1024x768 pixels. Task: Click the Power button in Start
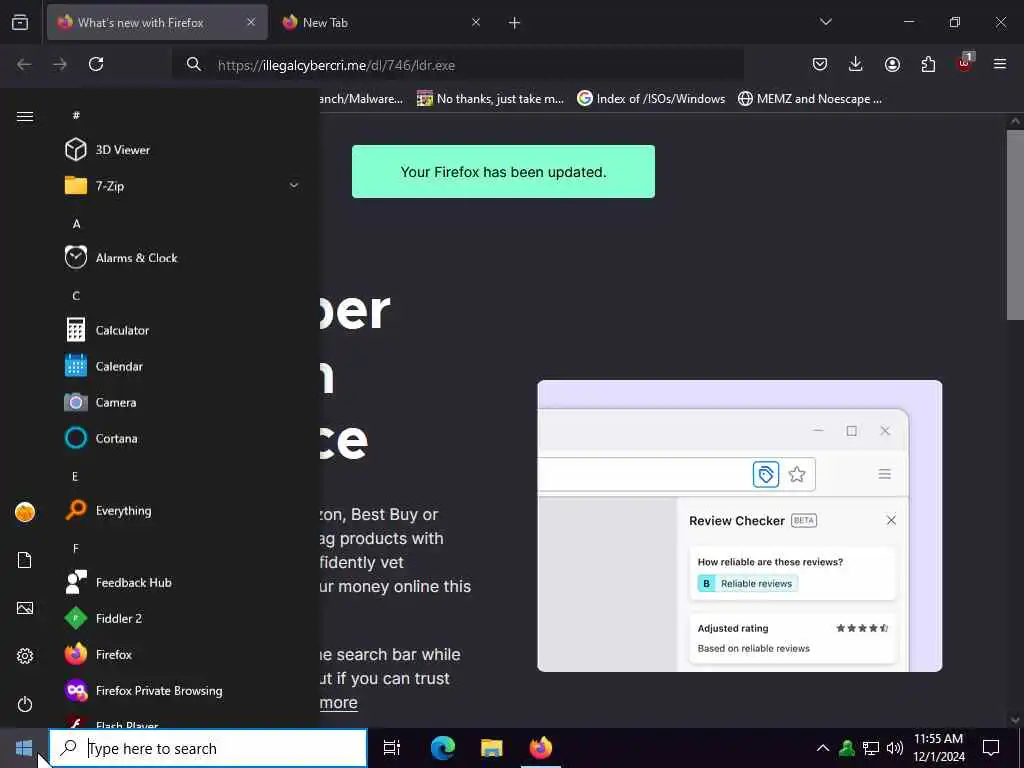pyautogui.click(x=25, y=704)
